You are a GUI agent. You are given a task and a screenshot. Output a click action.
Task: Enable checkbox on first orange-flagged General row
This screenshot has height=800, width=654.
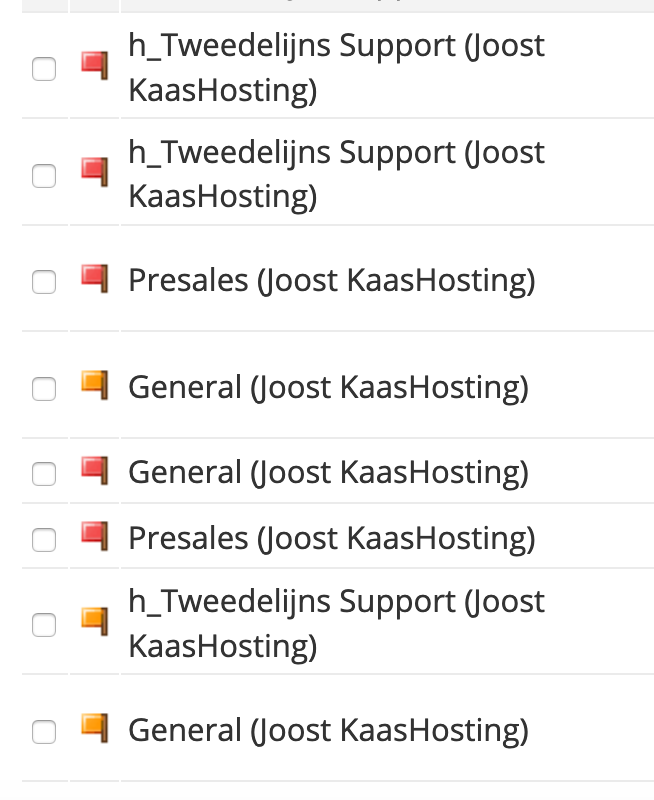pos(44,388)
